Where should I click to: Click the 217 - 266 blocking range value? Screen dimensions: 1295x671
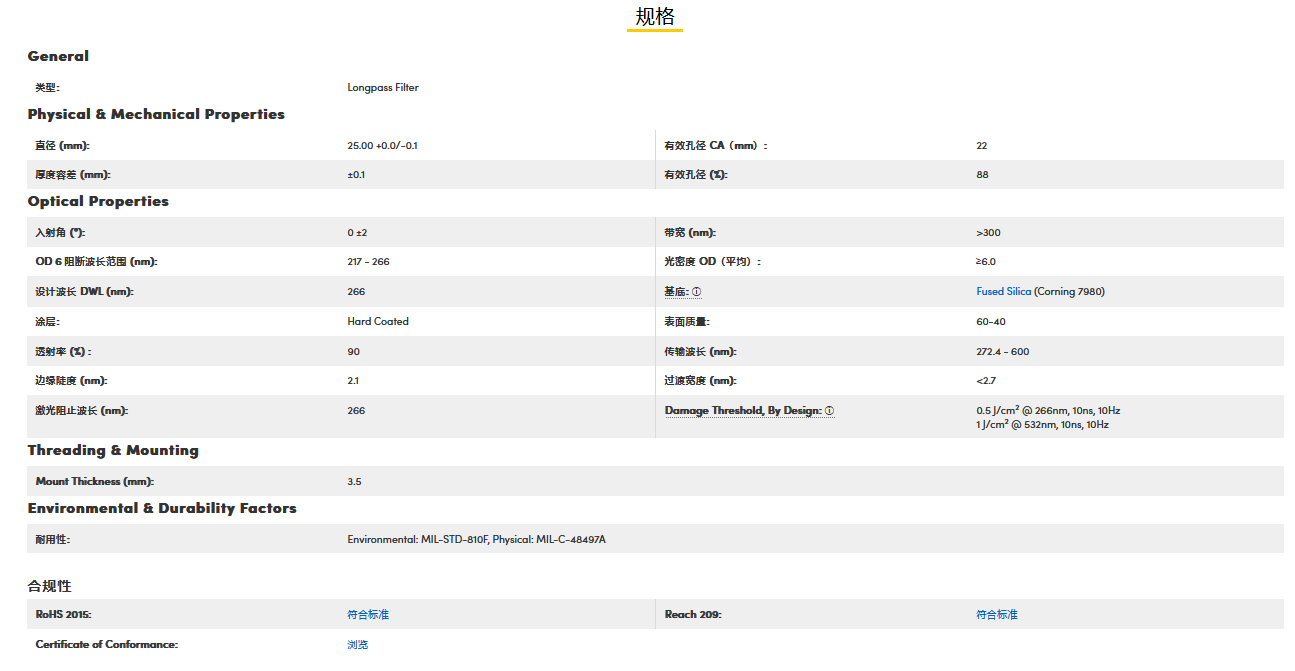pyautogui.click(x=369, y=262)
